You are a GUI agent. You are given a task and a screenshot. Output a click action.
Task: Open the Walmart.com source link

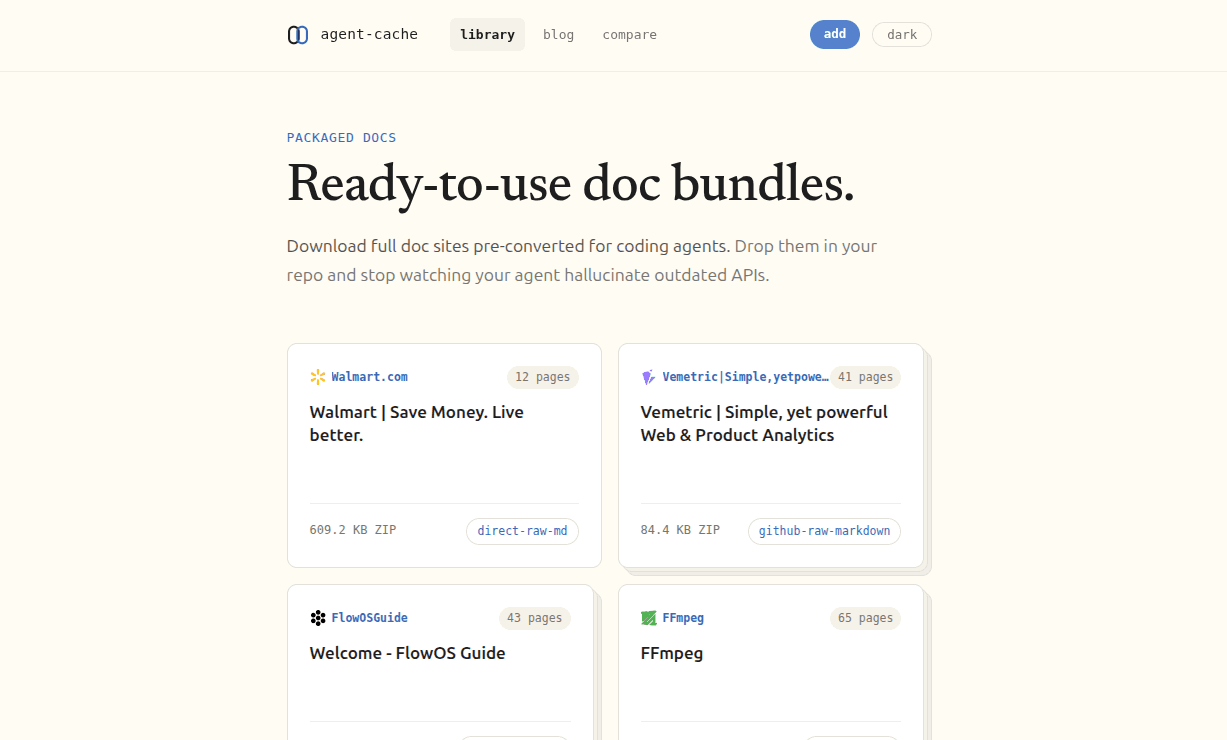pos(369,377)
